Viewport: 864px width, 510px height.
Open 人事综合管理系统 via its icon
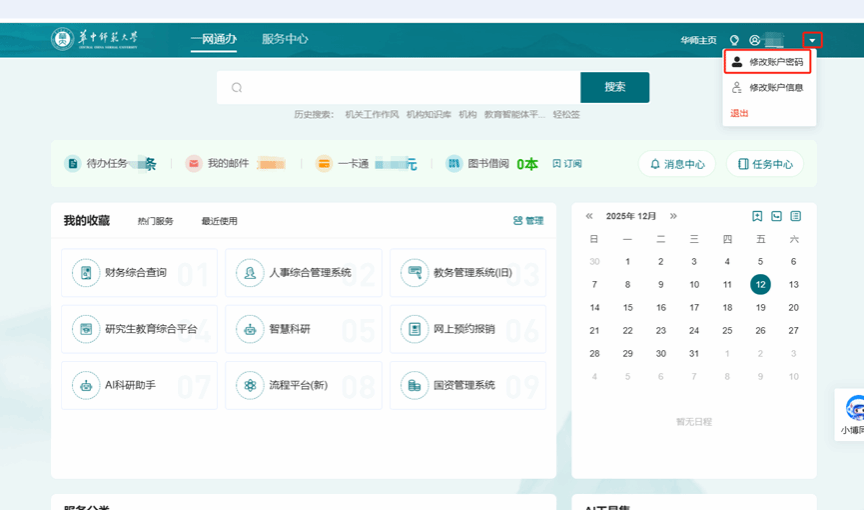(x=251, y=273)
